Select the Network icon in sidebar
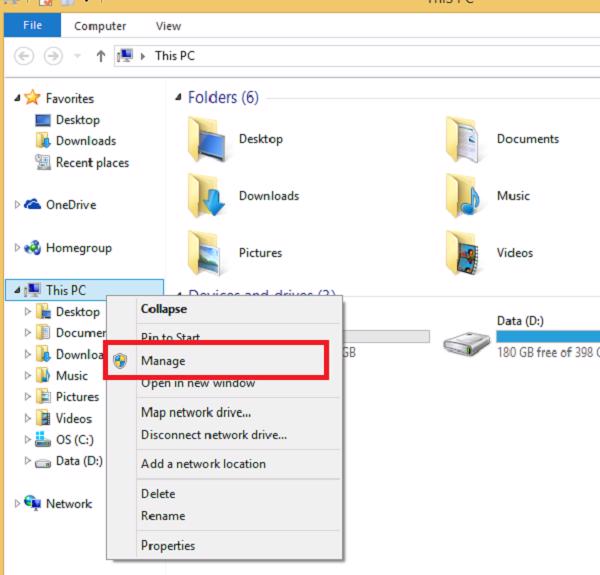This screenshot has width=600, height=575. (33, 503)
